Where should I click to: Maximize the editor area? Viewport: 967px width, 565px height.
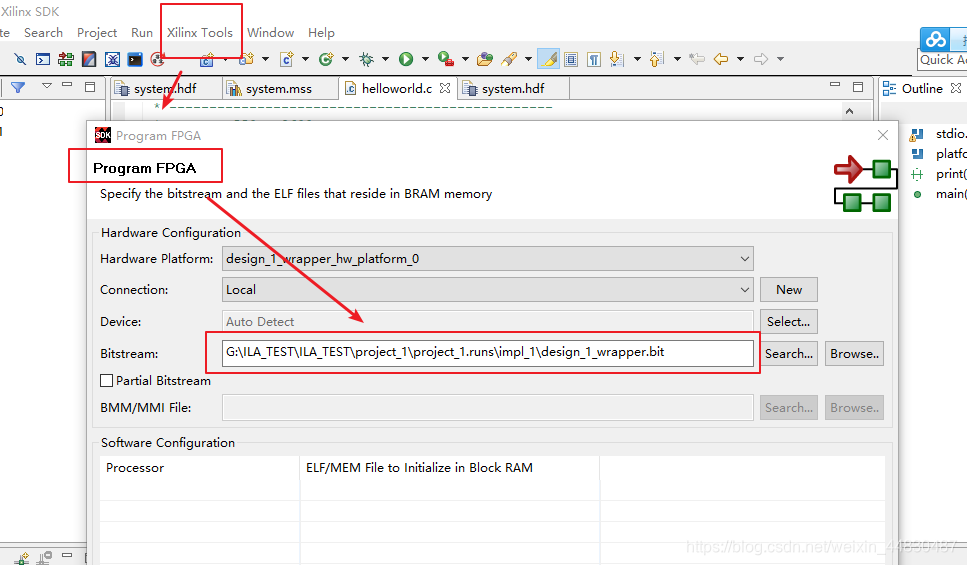coord(858,87)
